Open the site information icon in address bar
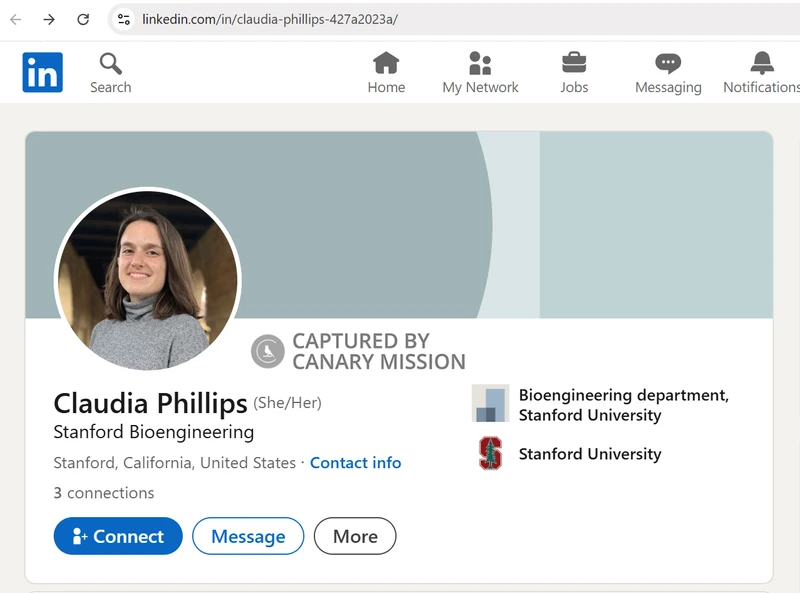 tap(123, 19)
